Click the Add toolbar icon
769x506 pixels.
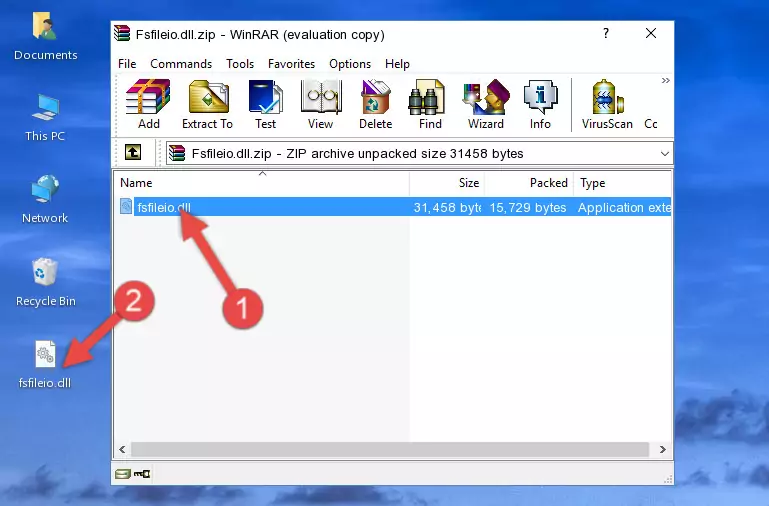[x=148, y=104]
